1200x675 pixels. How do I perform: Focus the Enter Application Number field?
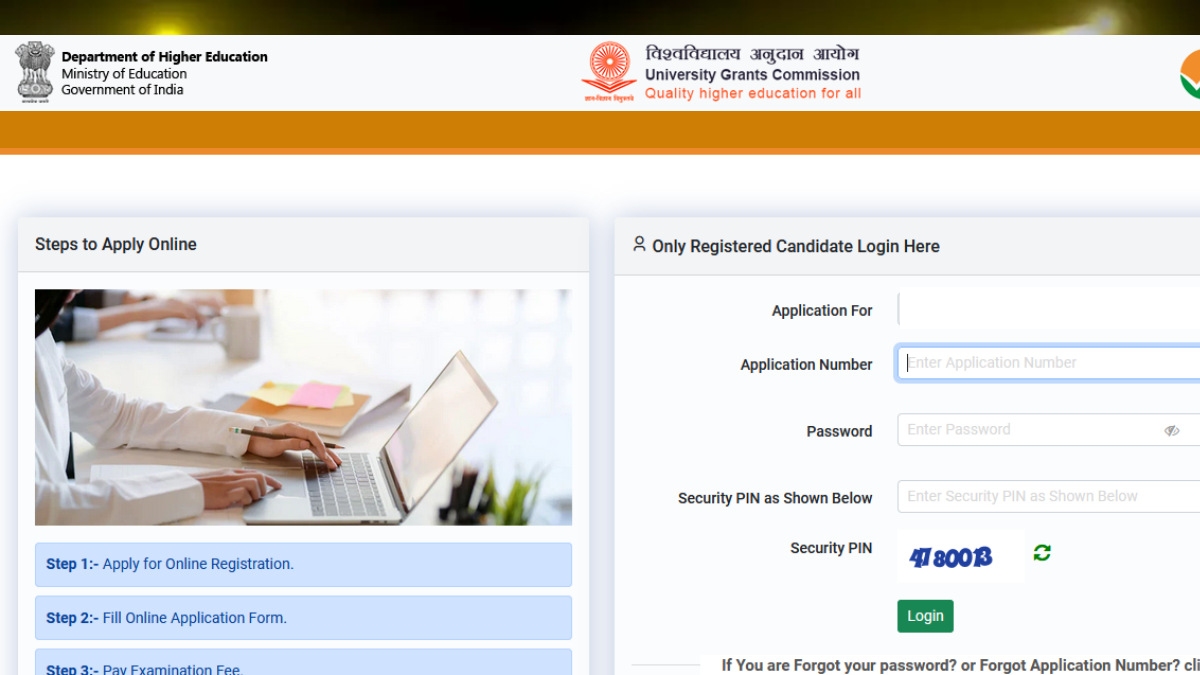1049,363
